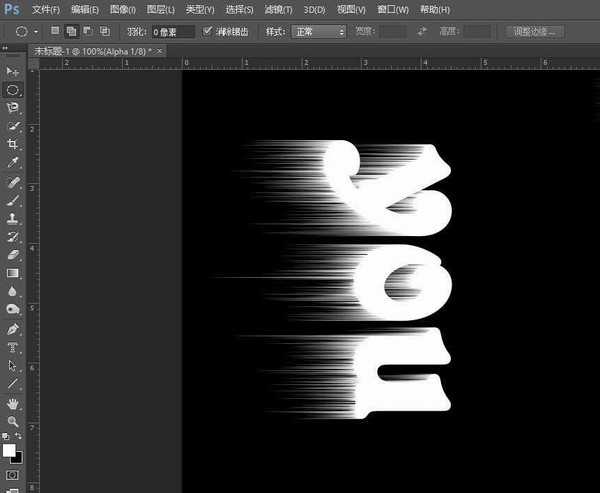Select the Eyedropper tool
Image resolution: width=600 pixels, height=493 pixels.
point(13,162)
